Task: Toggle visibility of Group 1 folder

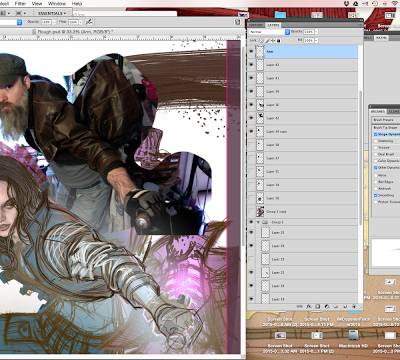Action: click(x=252, y=222)
